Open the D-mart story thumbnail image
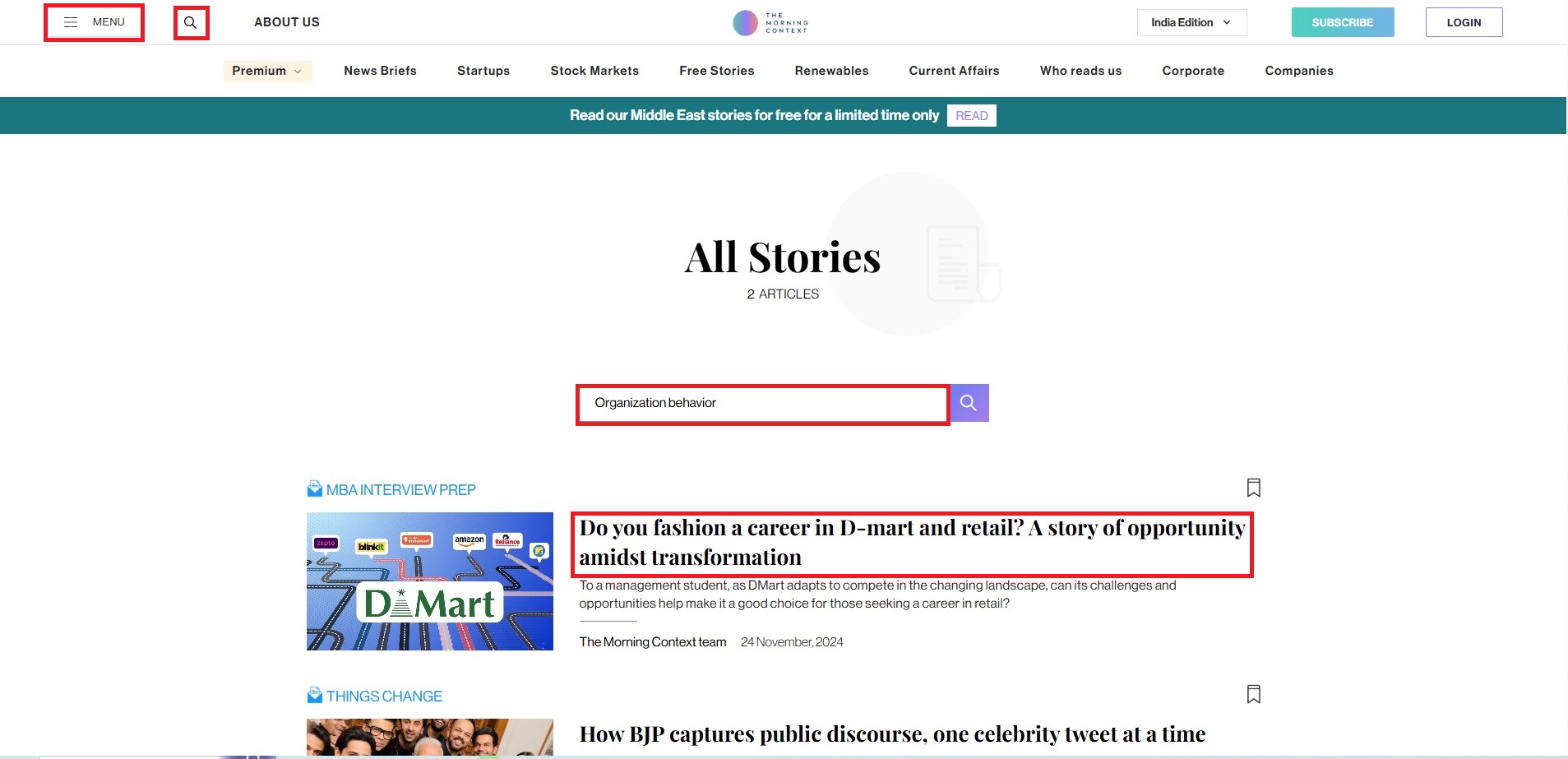The image size is (1568, 759). (430, 581)
